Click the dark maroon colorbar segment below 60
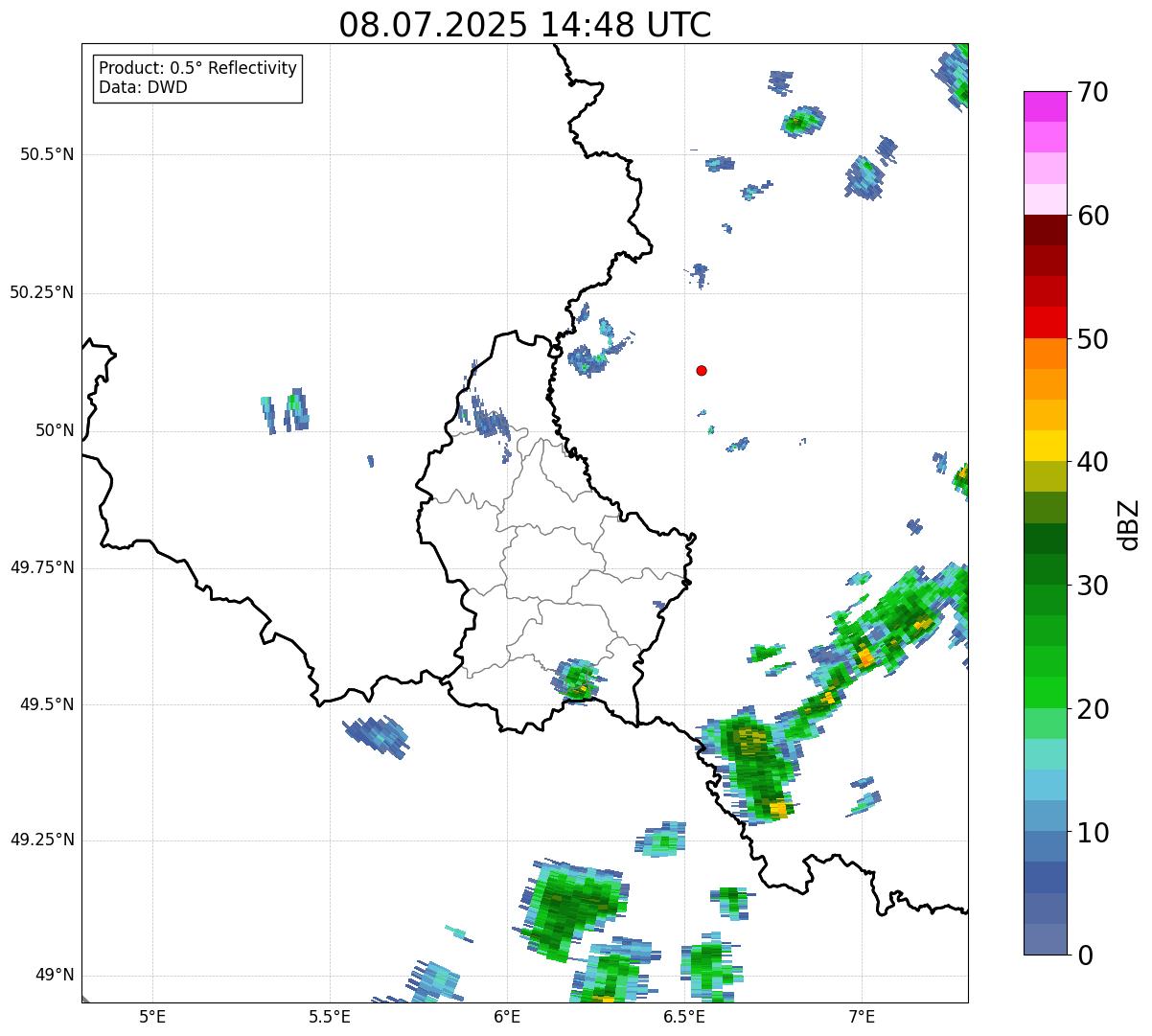Viewport: 1152px width, 1036px height. 1046,230
